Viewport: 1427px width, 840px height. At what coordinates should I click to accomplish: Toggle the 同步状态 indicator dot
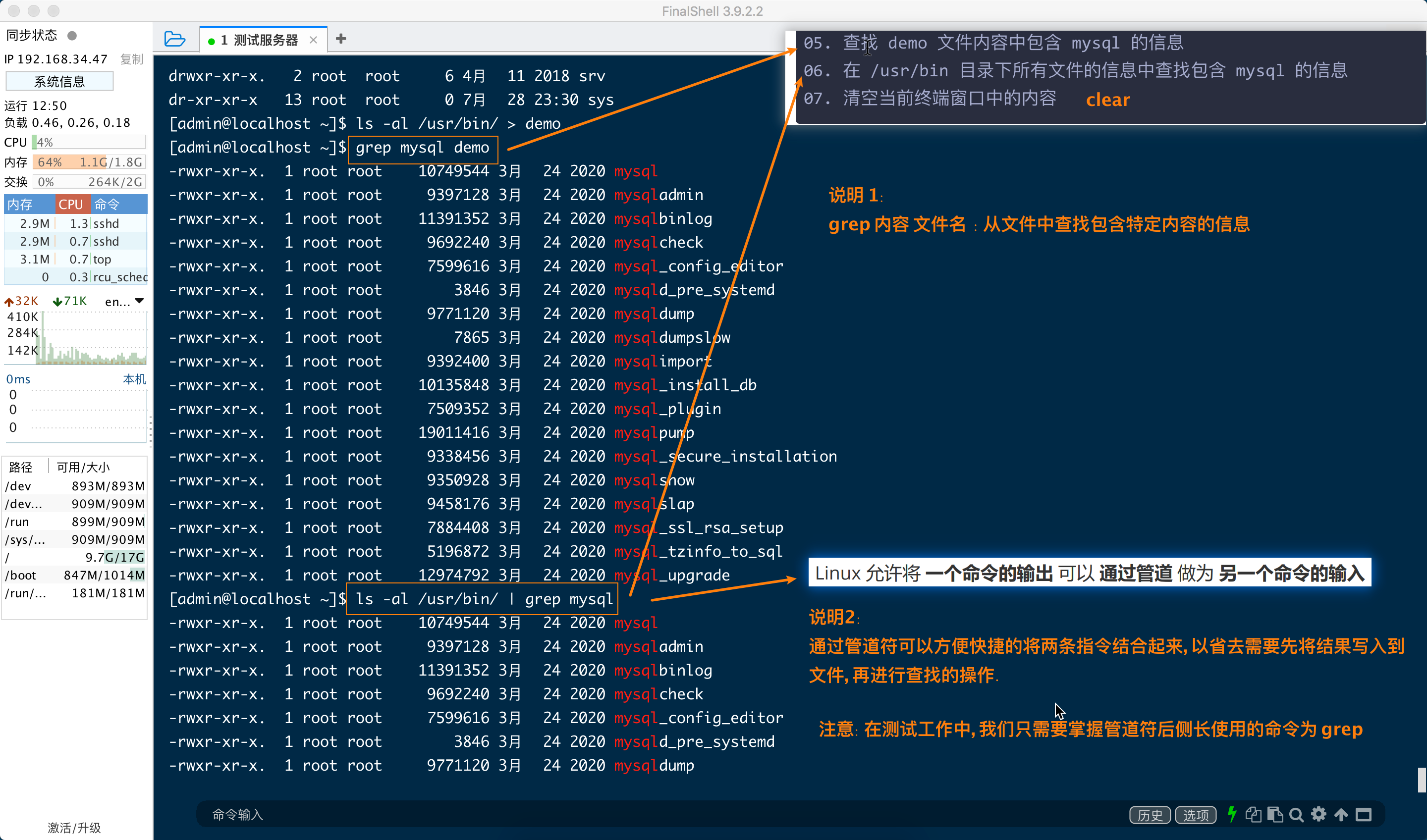pos(72,36)
